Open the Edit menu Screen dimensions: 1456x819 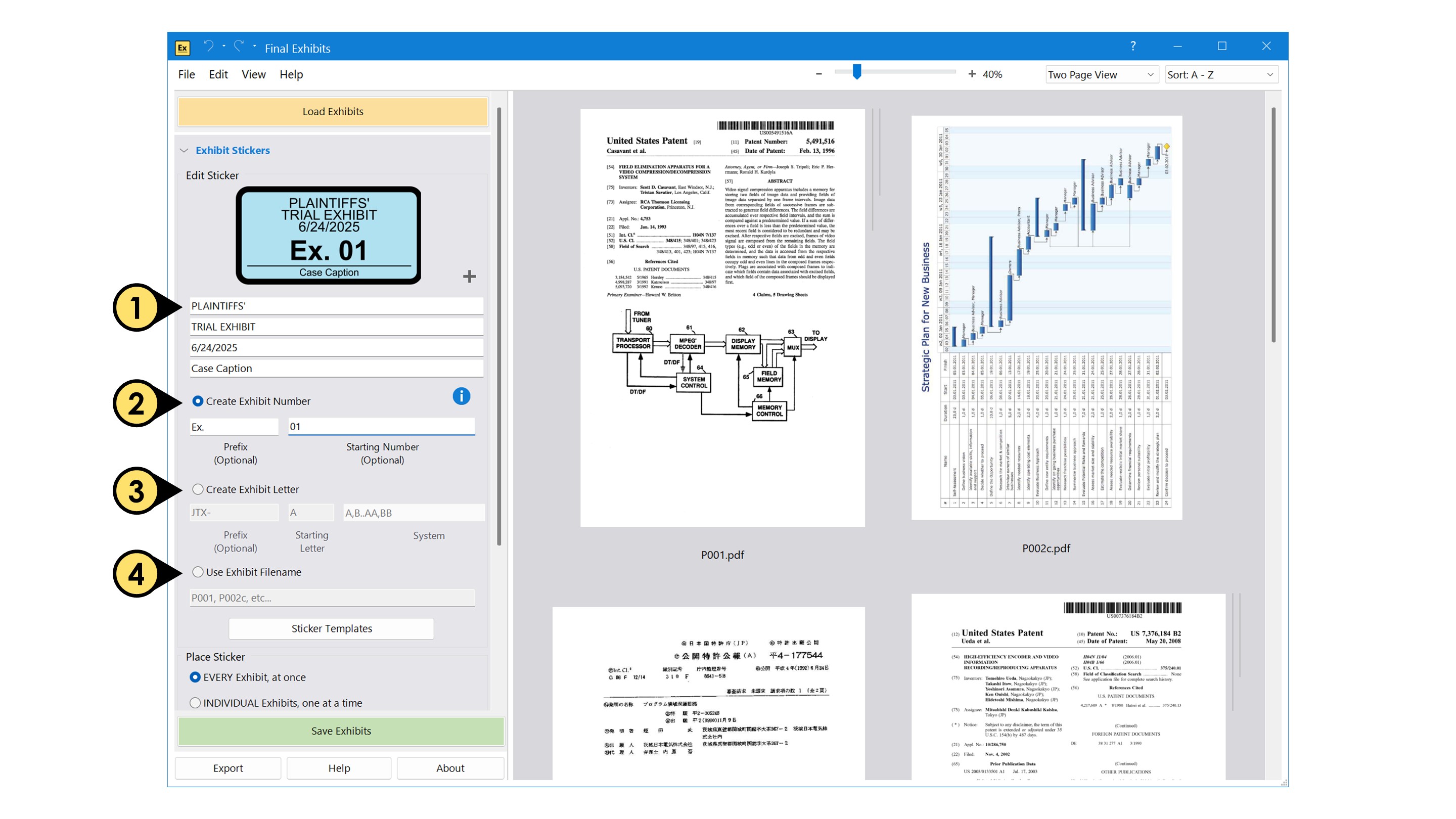(x=218, y=74)
